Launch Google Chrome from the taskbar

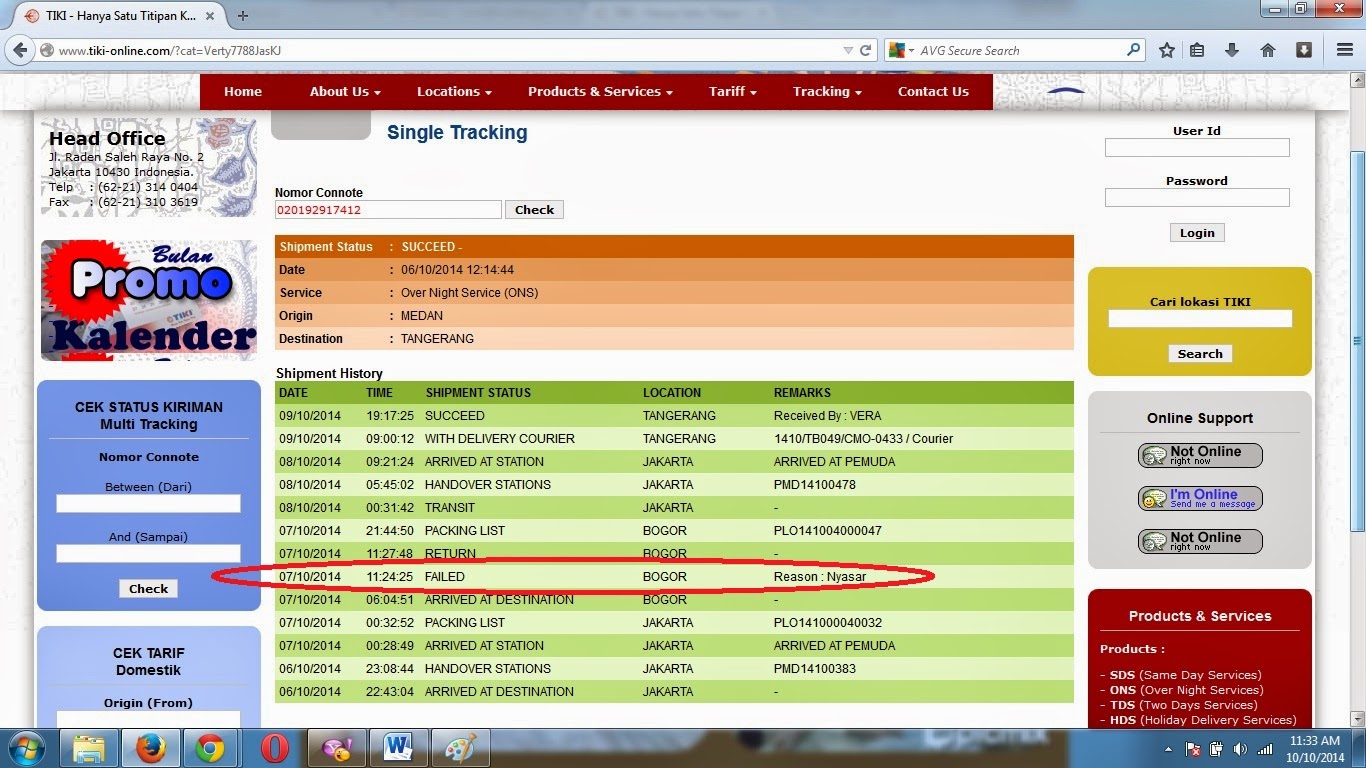pyautogui.click(x=210, y=748)
